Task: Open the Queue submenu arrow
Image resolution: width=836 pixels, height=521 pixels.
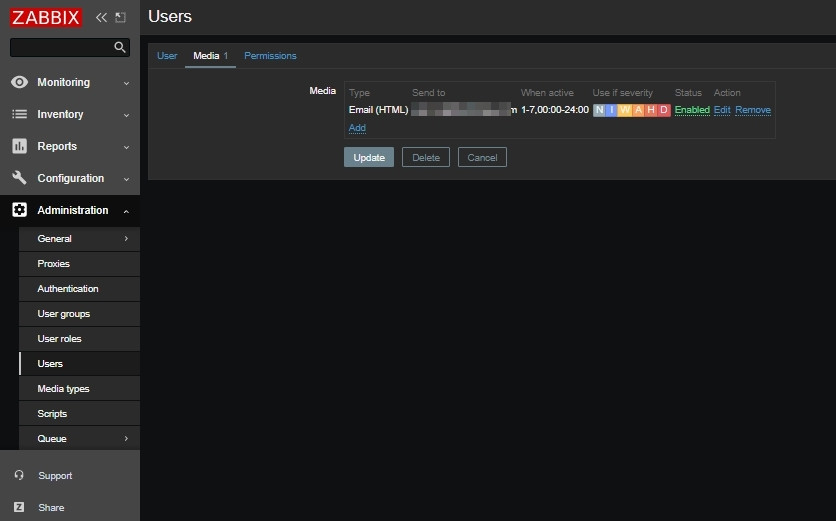Action: [126, 438]
